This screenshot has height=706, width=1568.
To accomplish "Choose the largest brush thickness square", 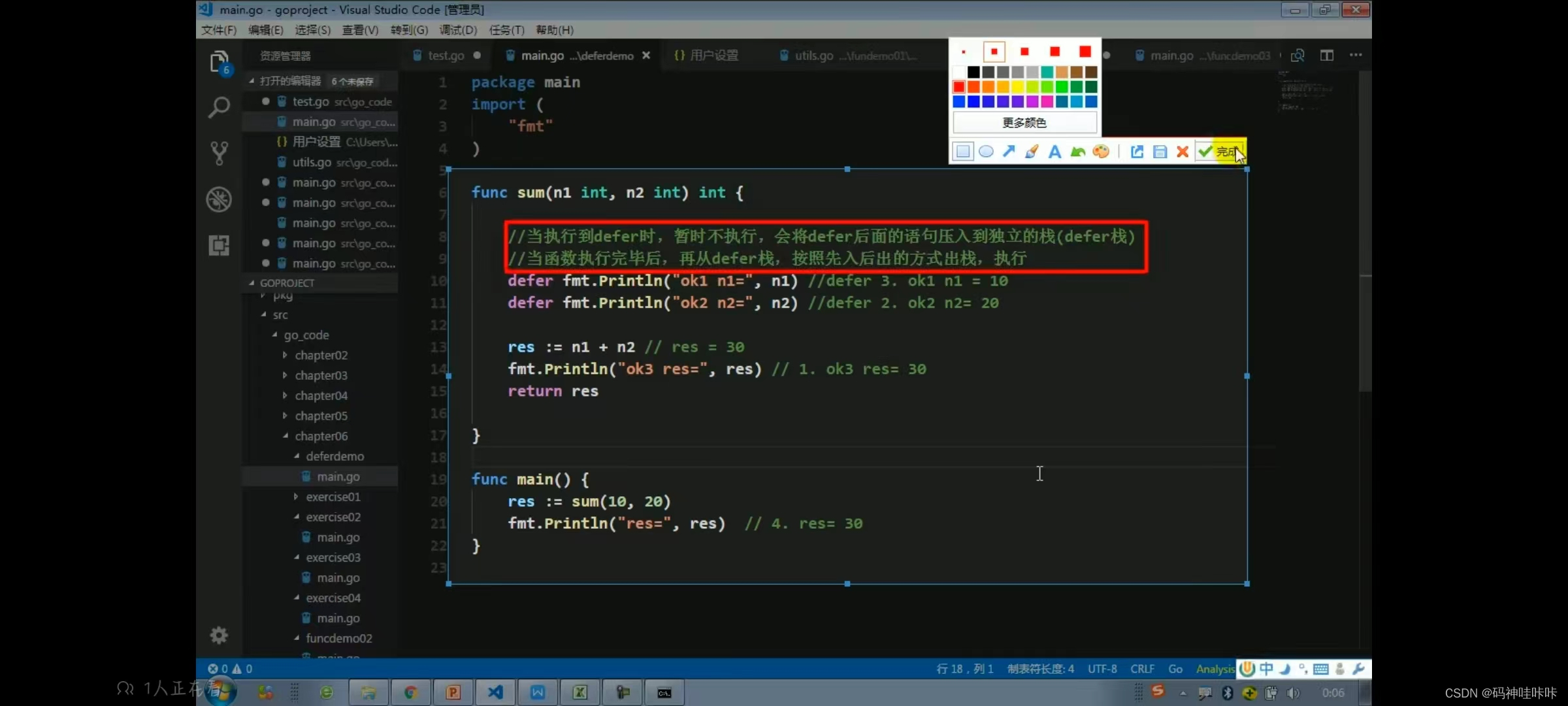I will [1085, 52].
